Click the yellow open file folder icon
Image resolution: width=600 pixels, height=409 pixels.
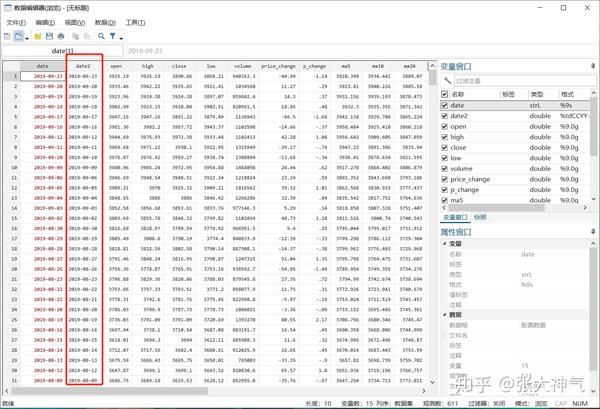pyautogui.click(x=38, y=36)
